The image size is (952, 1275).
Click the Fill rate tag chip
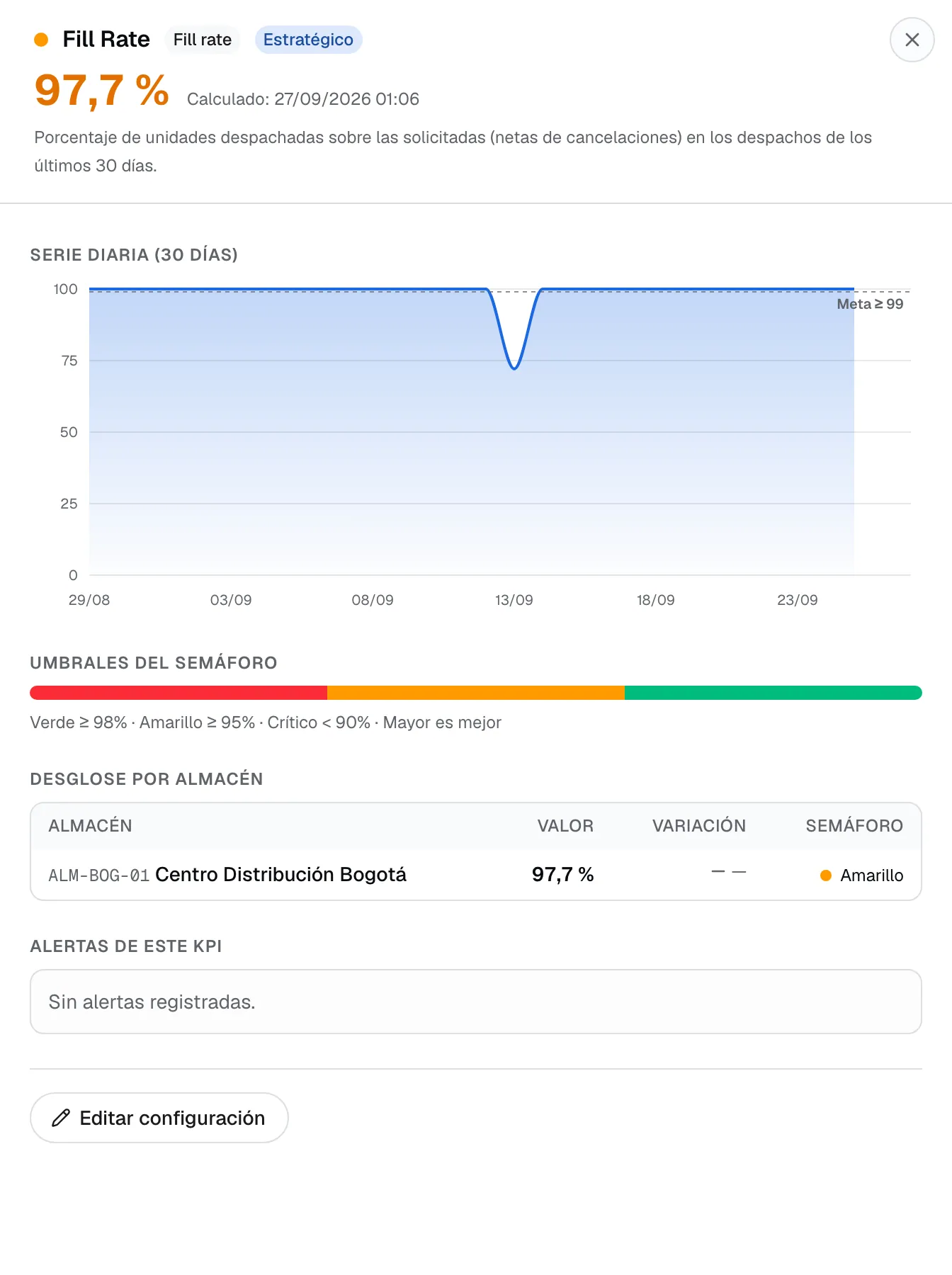coord(203,40)
